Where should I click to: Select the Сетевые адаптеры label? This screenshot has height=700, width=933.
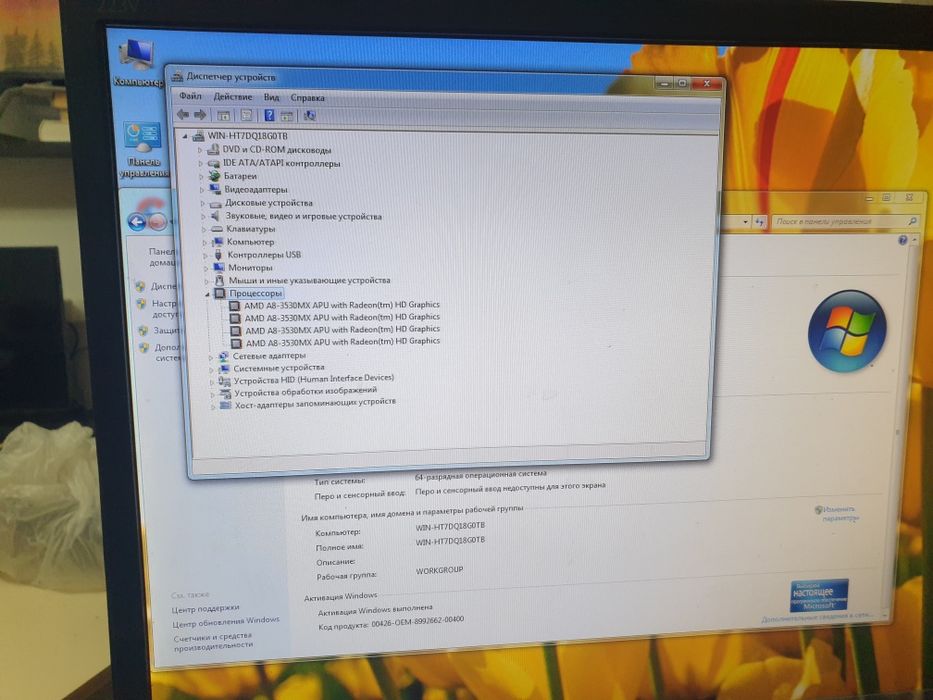(269, 356)
